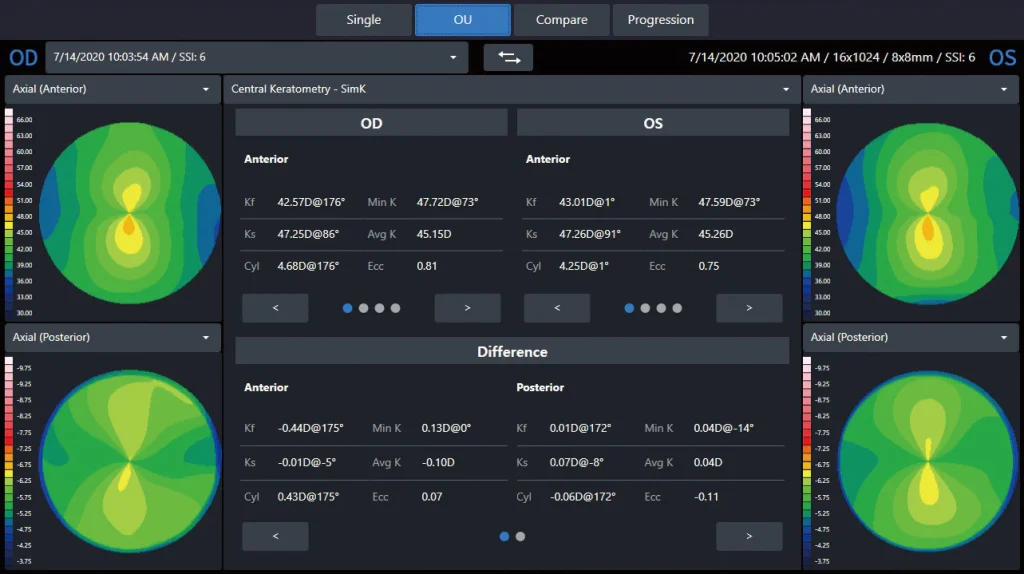Image resolution: width=1024 pixels, height=574 pixels.
Task: Go to previous OS keratometry page
Action: [557, 308]
